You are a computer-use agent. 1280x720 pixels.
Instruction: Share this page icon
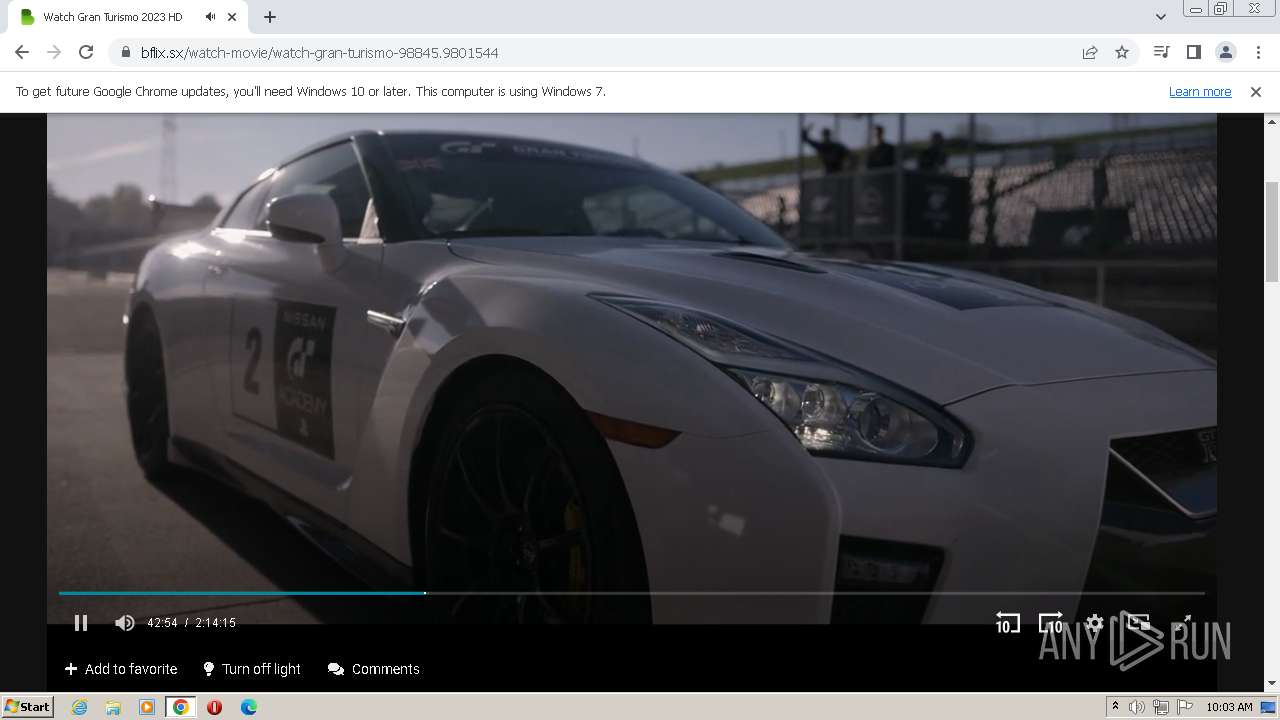click(1090, 52)
